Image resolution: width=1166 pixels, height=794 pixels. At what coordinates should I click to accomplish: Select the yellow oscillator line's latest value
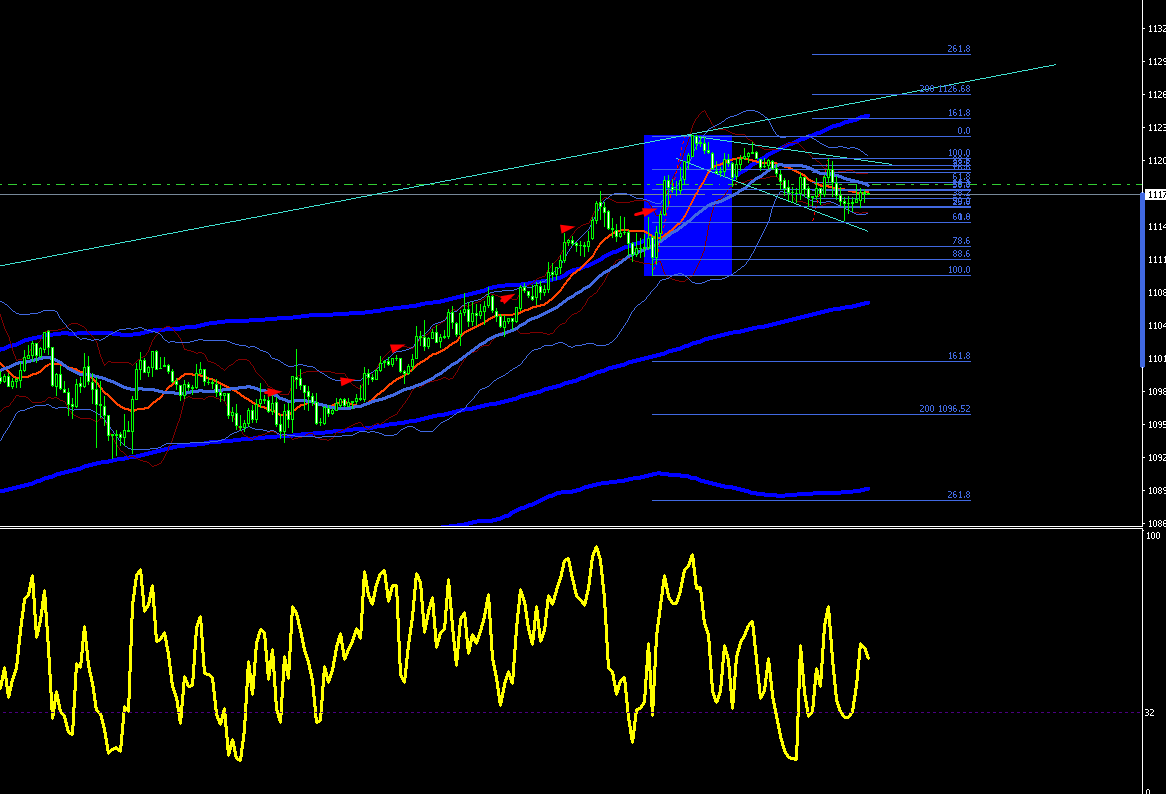868,657
